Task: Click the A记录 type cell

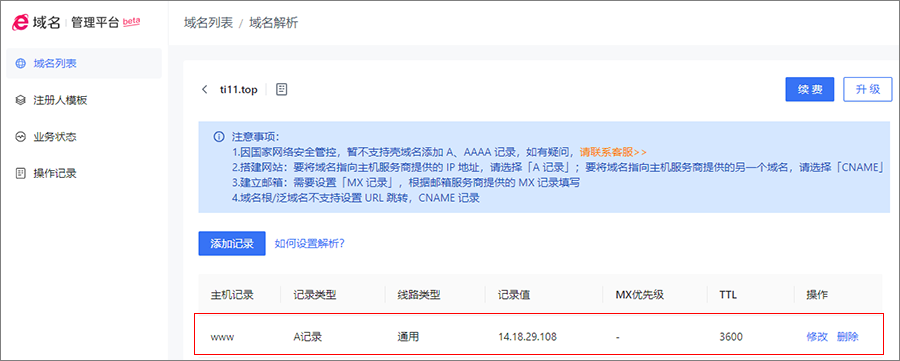Action: coord(308,337)
